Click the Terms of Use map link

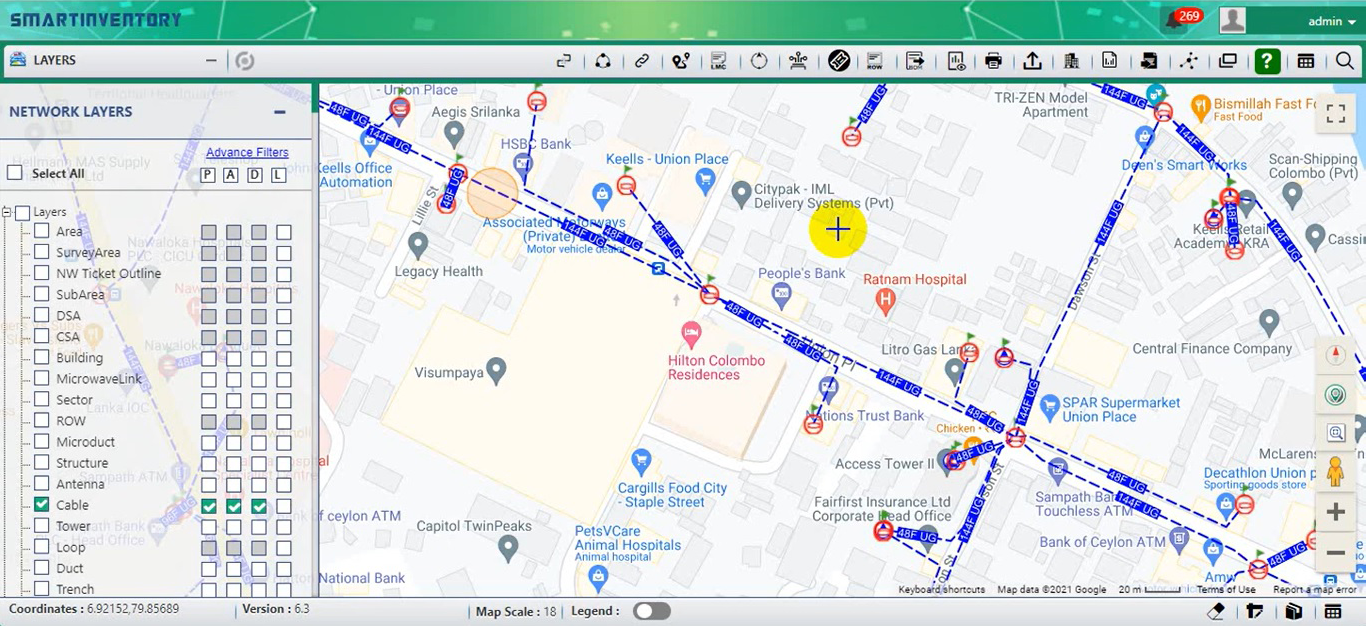1226,590
